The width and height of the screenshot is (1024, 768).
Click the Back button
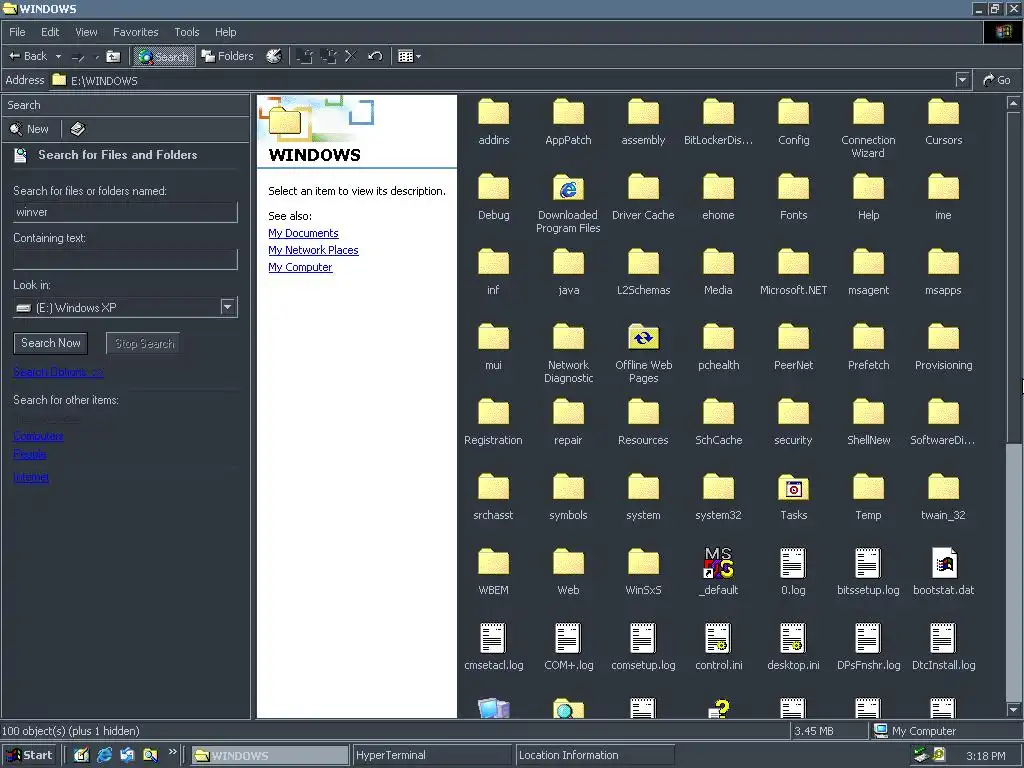pyautogui.click(x=27, y=56)
